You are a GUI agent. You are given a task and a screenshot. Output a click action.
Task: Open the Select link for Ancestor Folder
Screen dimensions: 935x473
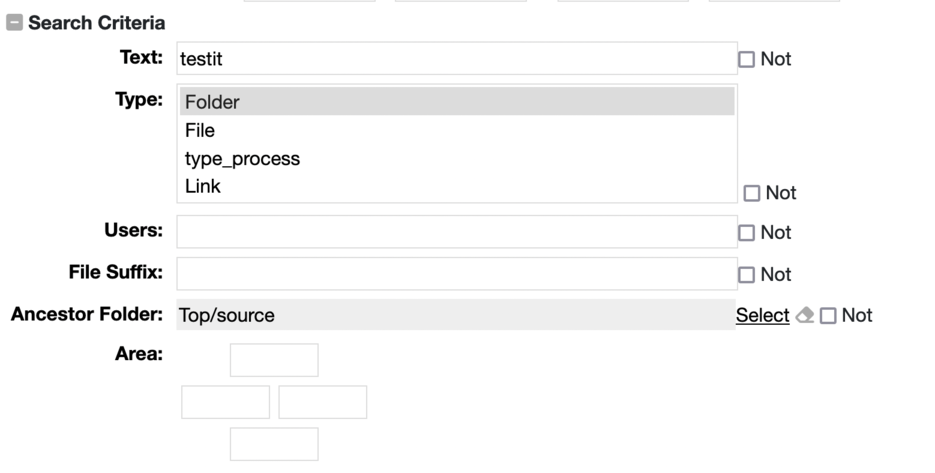pos(762,316)
